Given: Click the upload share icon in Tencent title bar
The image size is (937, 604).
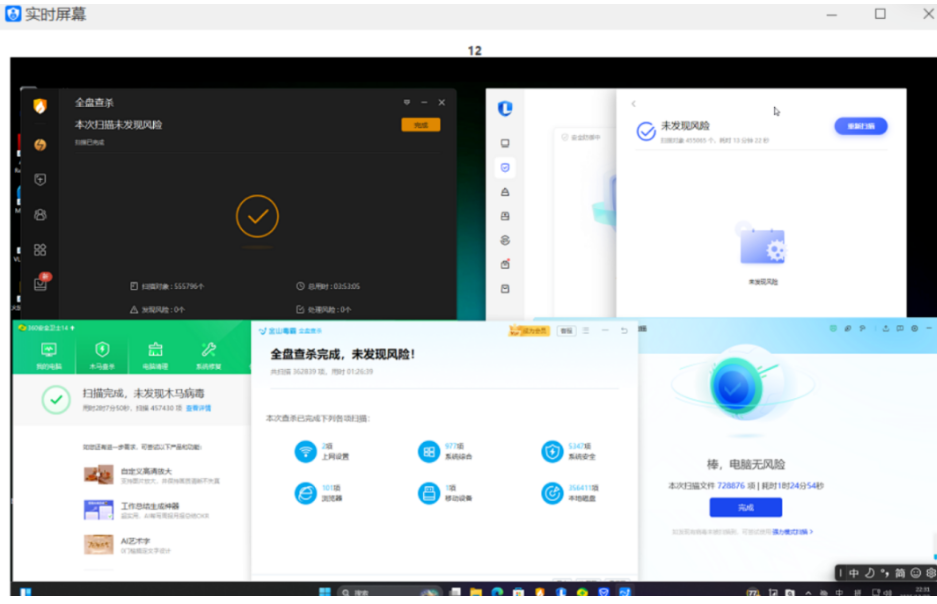Looking at the screenshot, I should pyautogui.click(x=886, y=329).
